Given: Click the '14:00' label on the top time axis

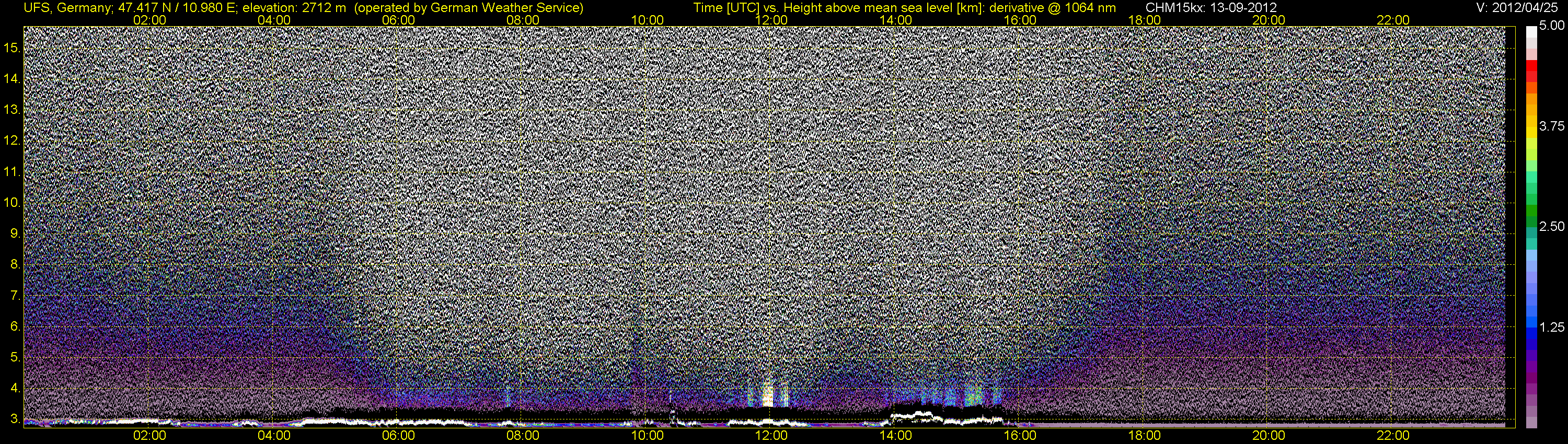Looking at the screenshot, I should point(896,19).
